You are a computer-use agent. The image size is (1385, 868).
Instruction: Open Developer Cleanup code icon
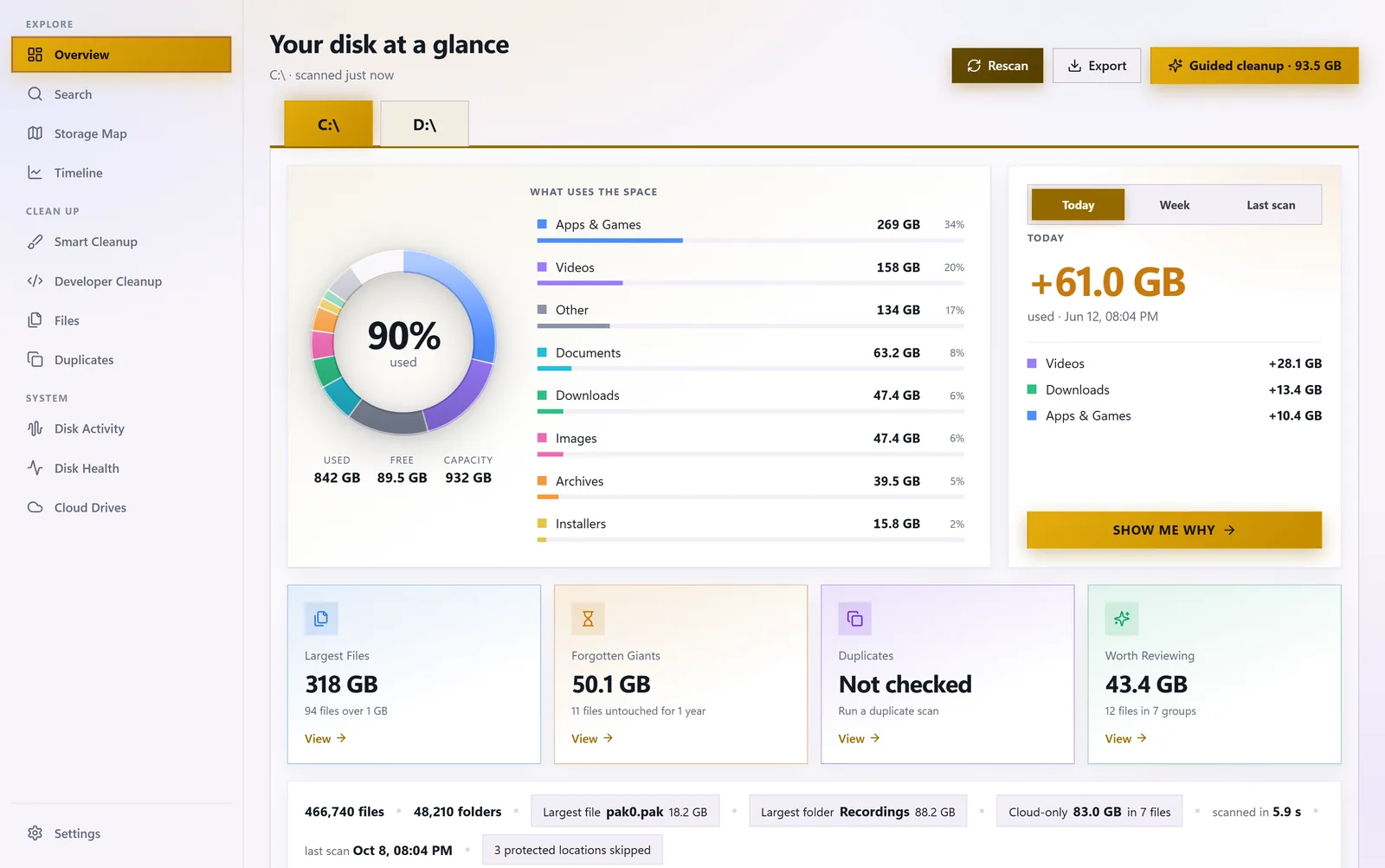35,280
